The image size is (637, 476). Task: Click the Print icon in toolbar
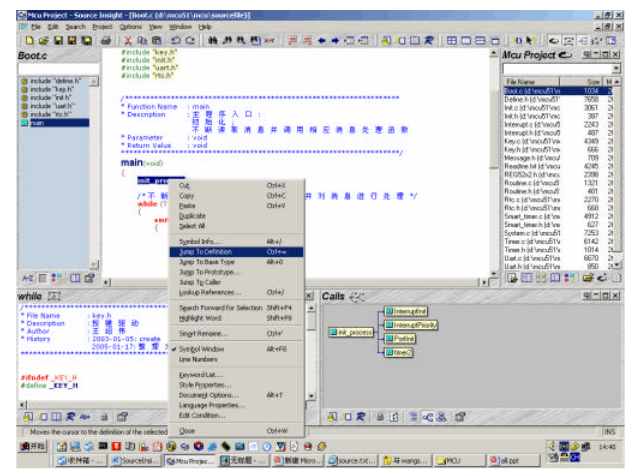click(x=105, y=41)
